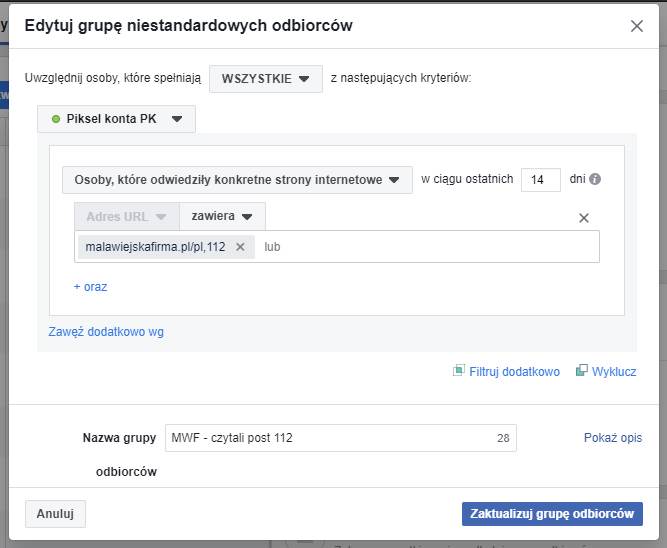Open the 'Osoby, które odwiedziły' rule dropdown
This screenshot has width=667, height=548.
pyautogui.click(x=237, y=180)
